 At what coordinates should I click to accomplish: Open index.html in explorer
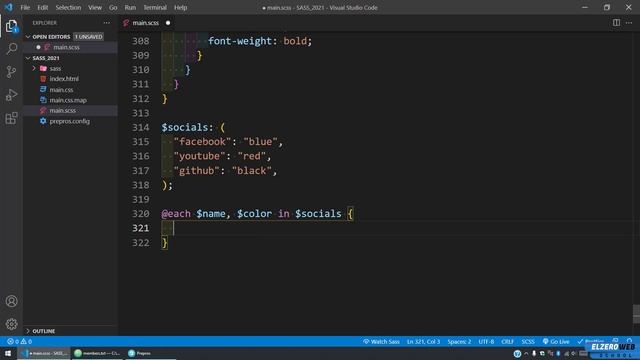point(64,79)
